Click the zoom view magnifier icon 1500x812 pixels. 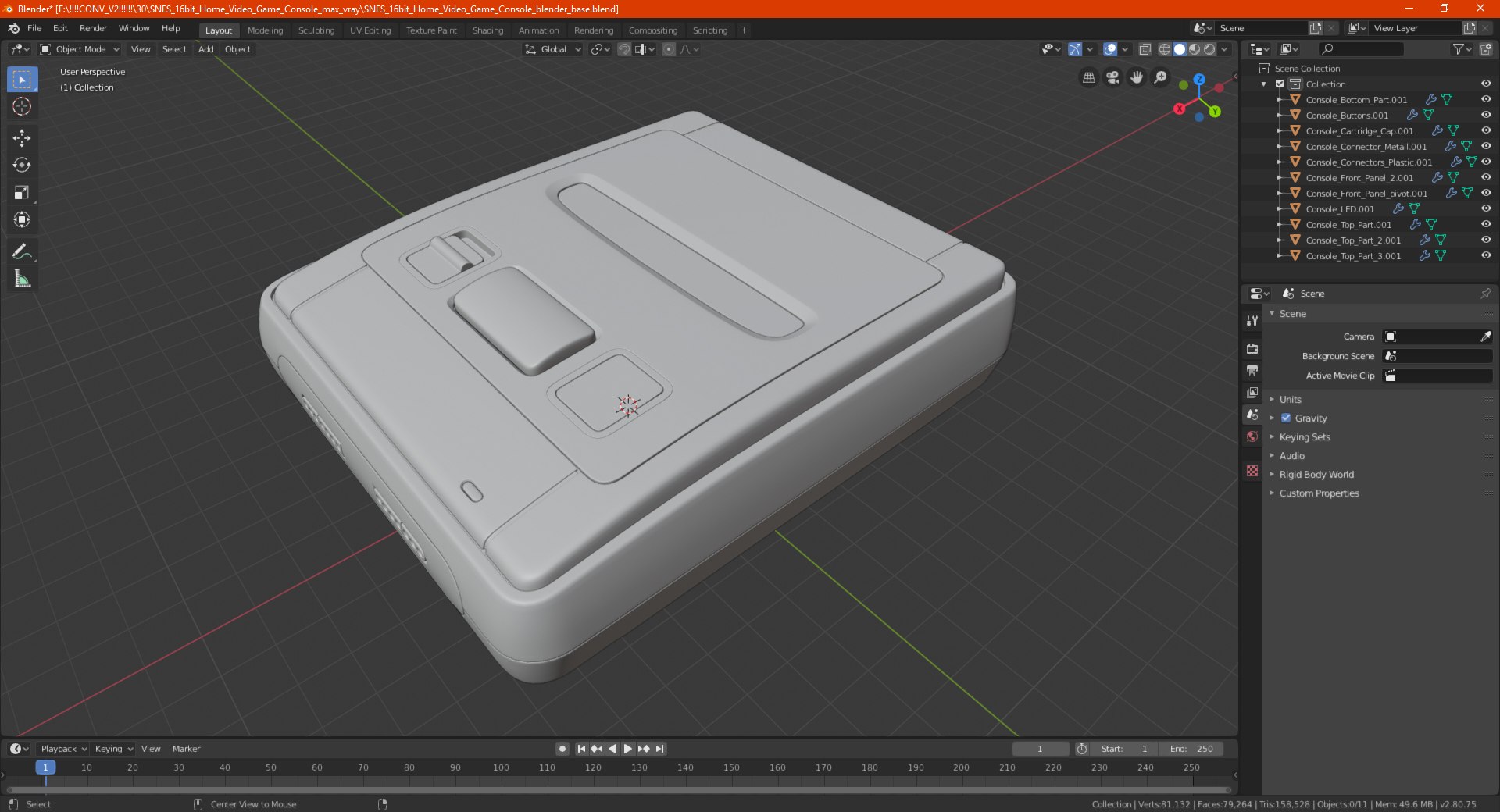coord(1161,77)
